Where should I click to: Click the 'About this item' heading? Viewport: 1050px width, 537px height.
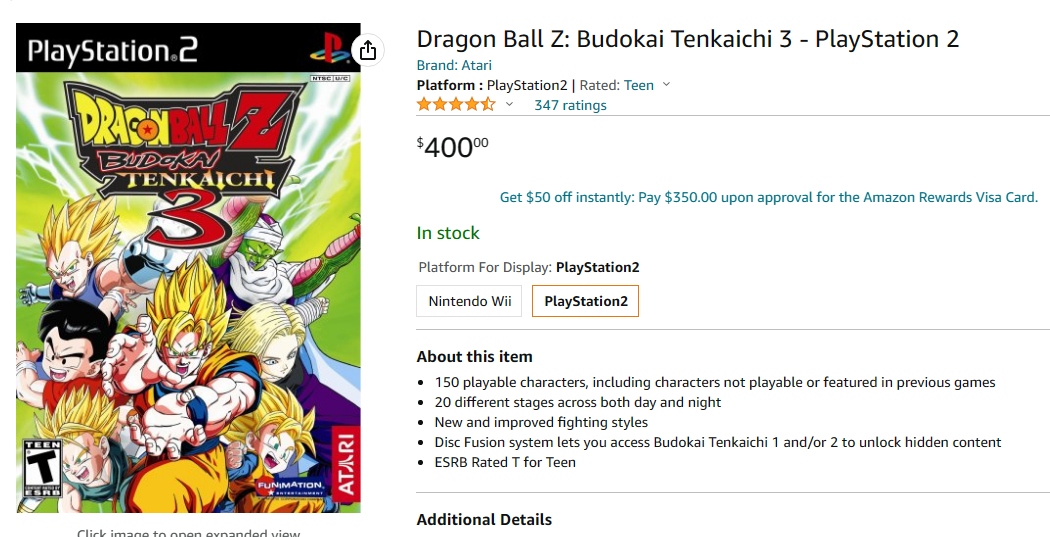coord(474,357)
